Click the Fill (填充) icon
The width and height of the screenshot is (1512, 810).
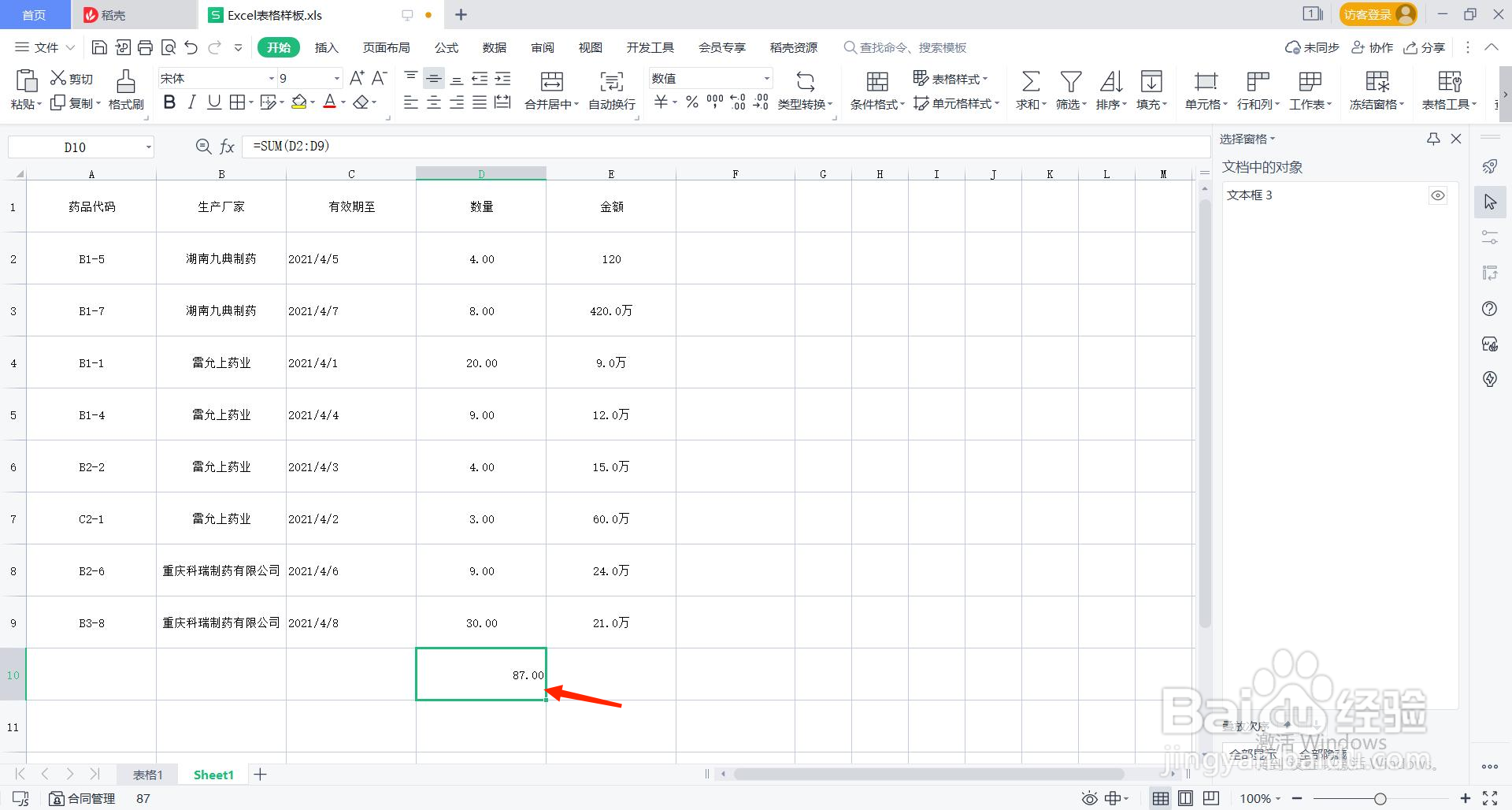pos(1151,81)
